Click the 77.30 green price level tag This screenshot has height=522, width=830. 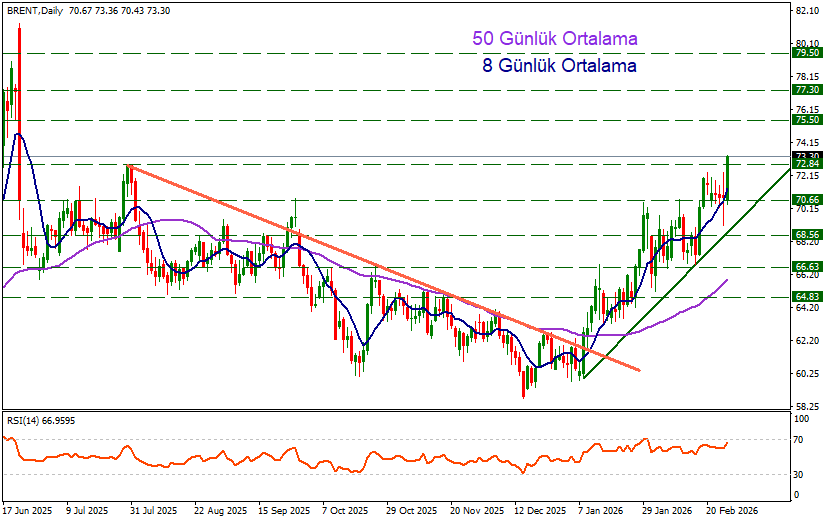(x=806, y=89)
